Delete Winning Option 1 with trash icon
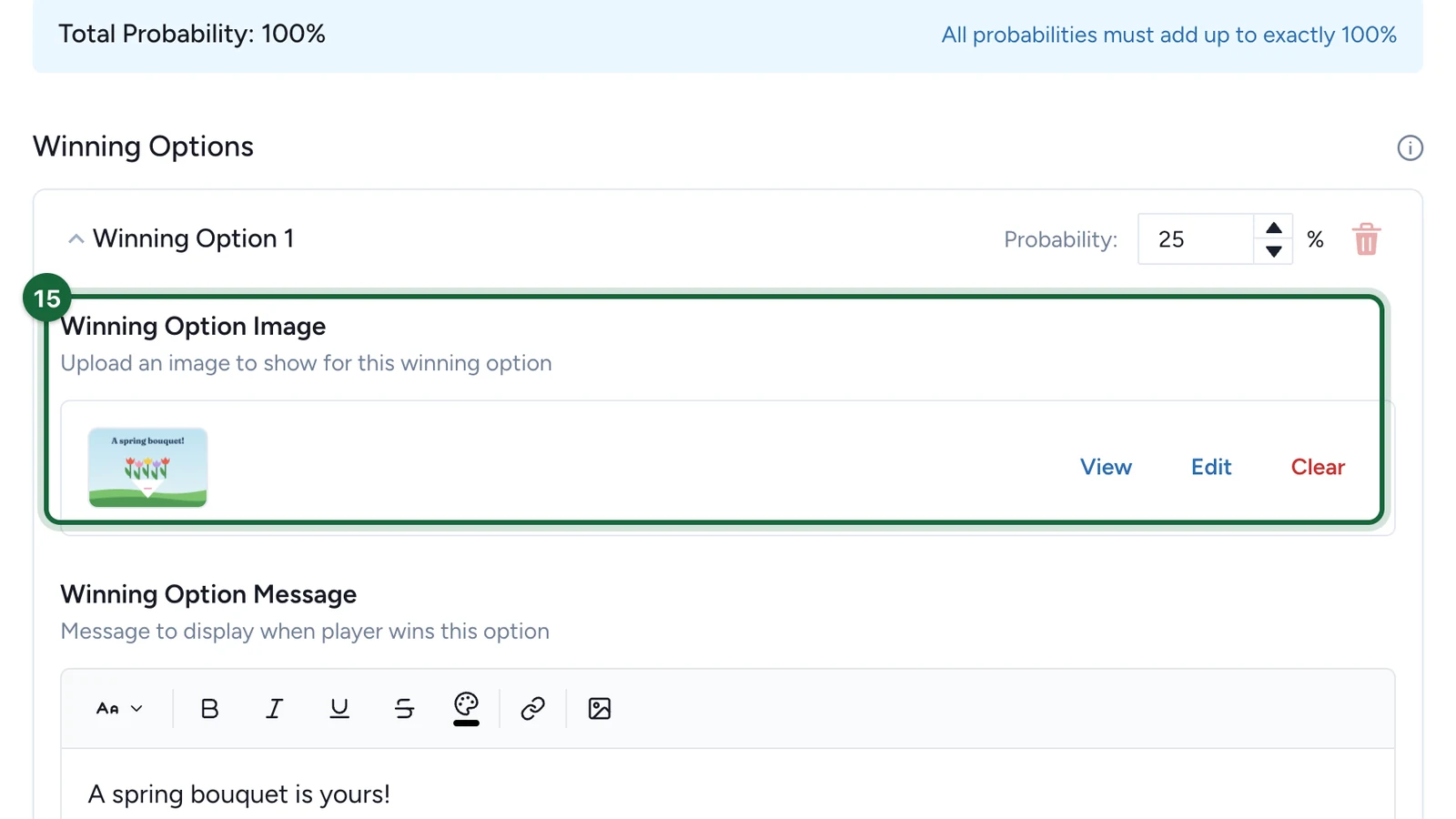The image size is (1456, 819). 1366,239
